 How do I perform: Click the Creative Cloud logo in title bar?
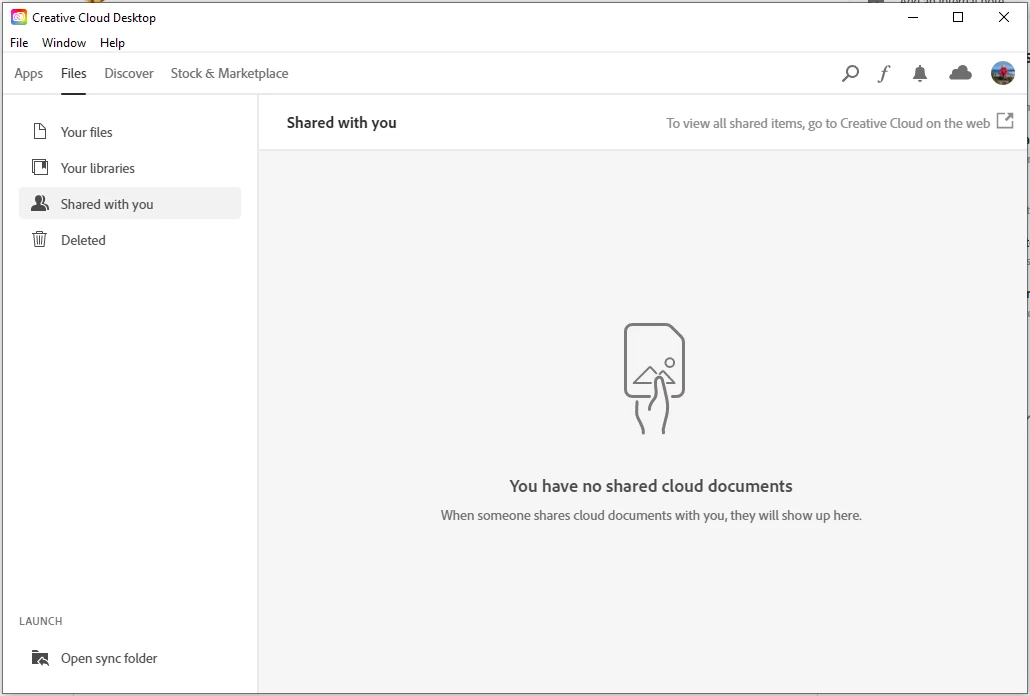[18, 17]
